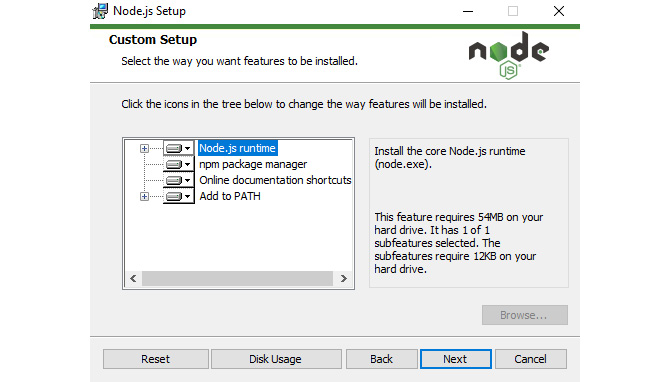Click the Node.js Setup installer title icon

tap(100, 11)
